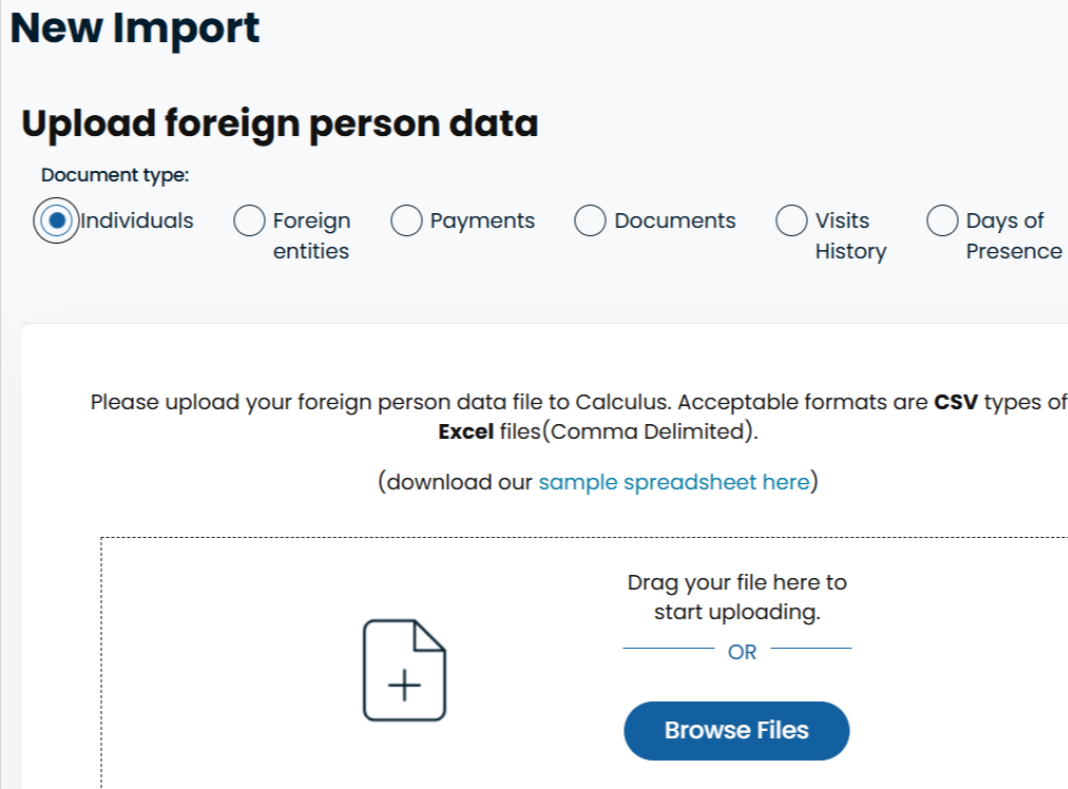Click the 'Document type:' label
1068x789 pixels.
pyautogui.click(x=114, y=174)
